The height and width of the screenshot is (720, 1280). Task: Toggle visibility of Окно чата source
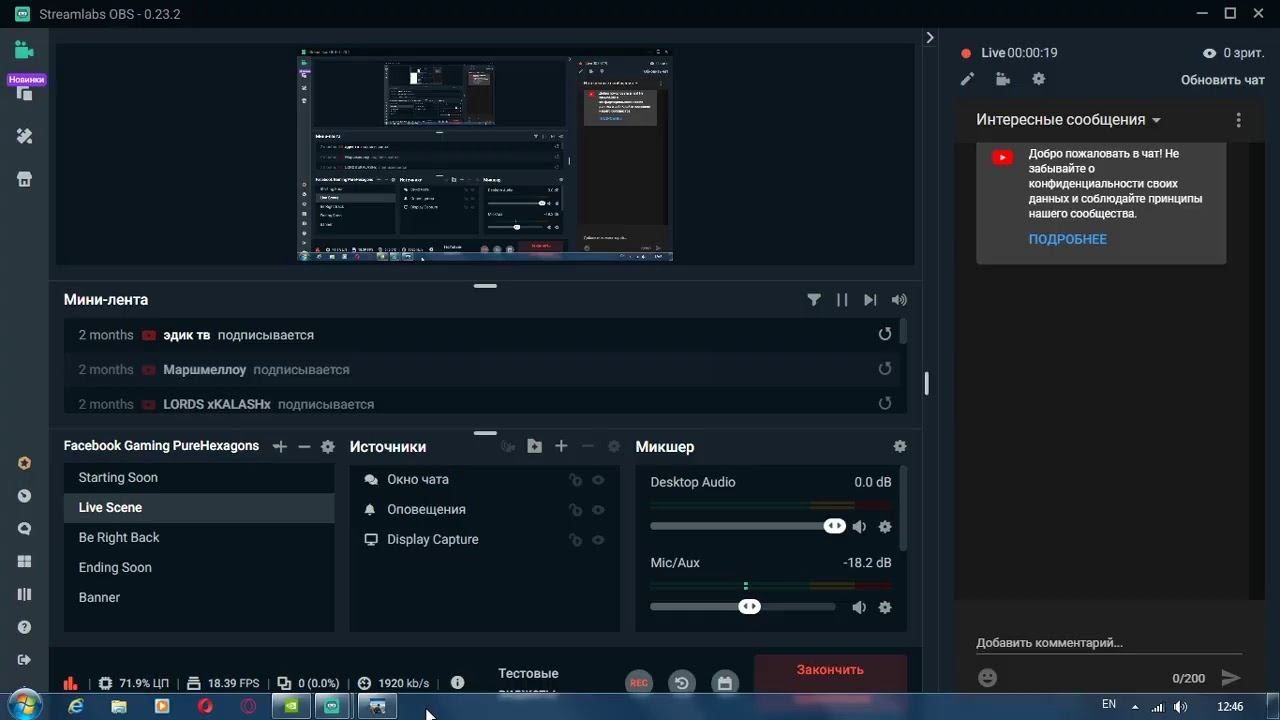(x=598, y=480)
